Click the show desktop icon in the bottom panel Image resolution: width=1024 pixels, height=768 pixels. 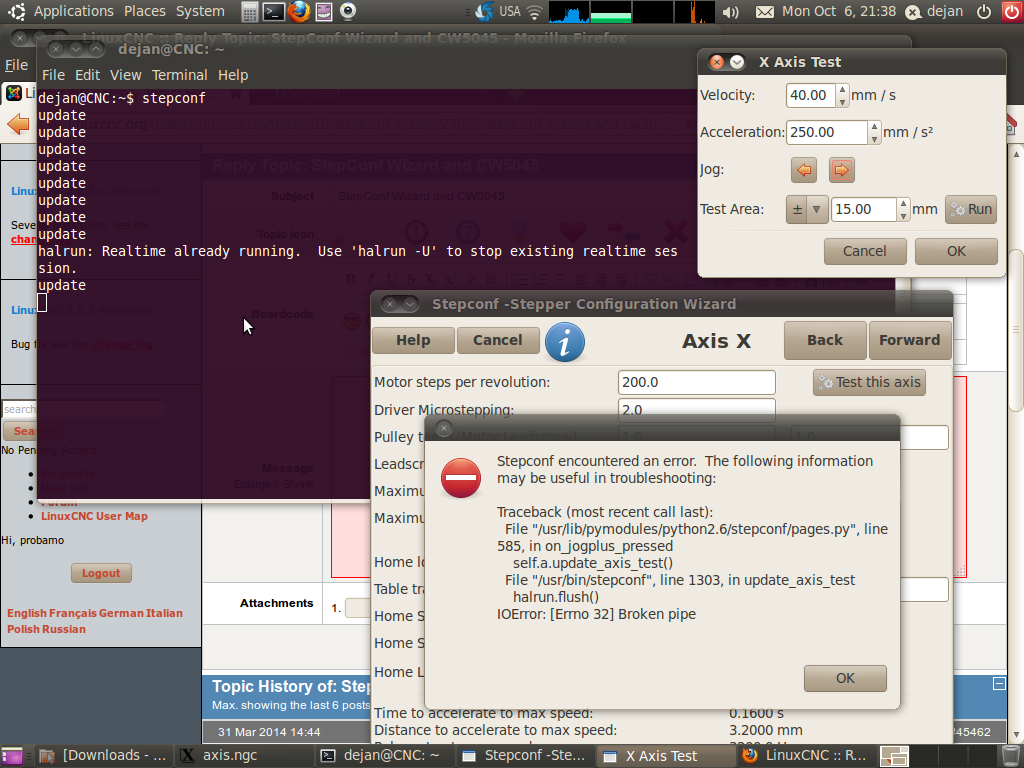click(12, 756)
